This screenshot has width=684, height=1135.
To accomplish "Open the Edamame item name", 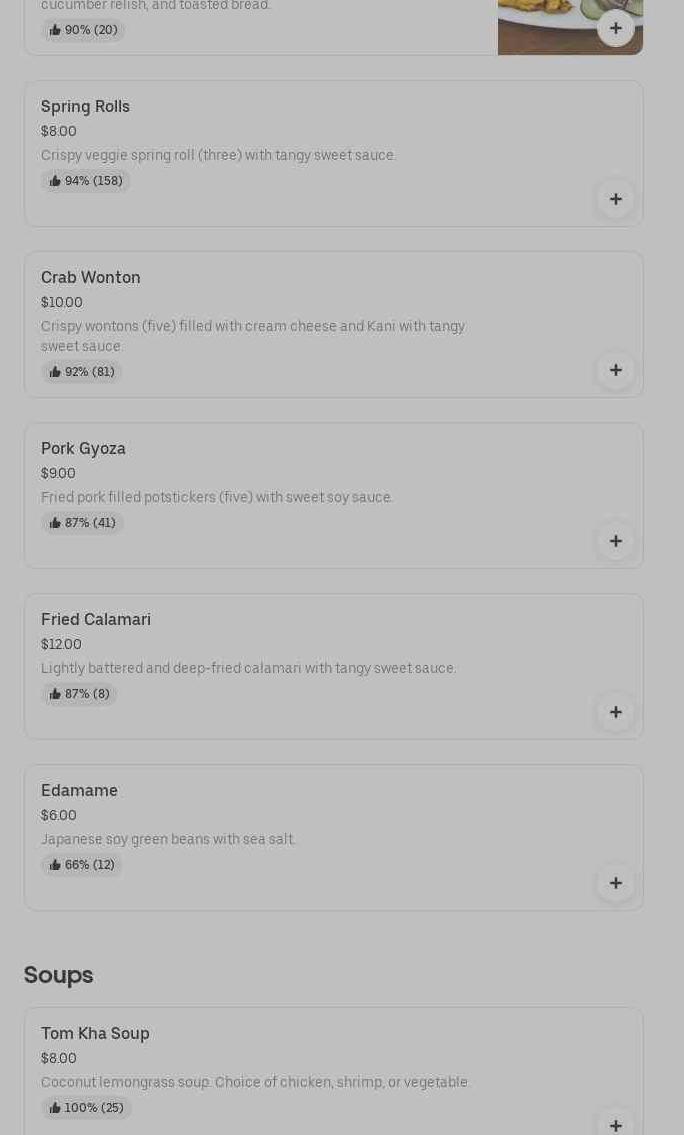I will [x=79, y=790].
